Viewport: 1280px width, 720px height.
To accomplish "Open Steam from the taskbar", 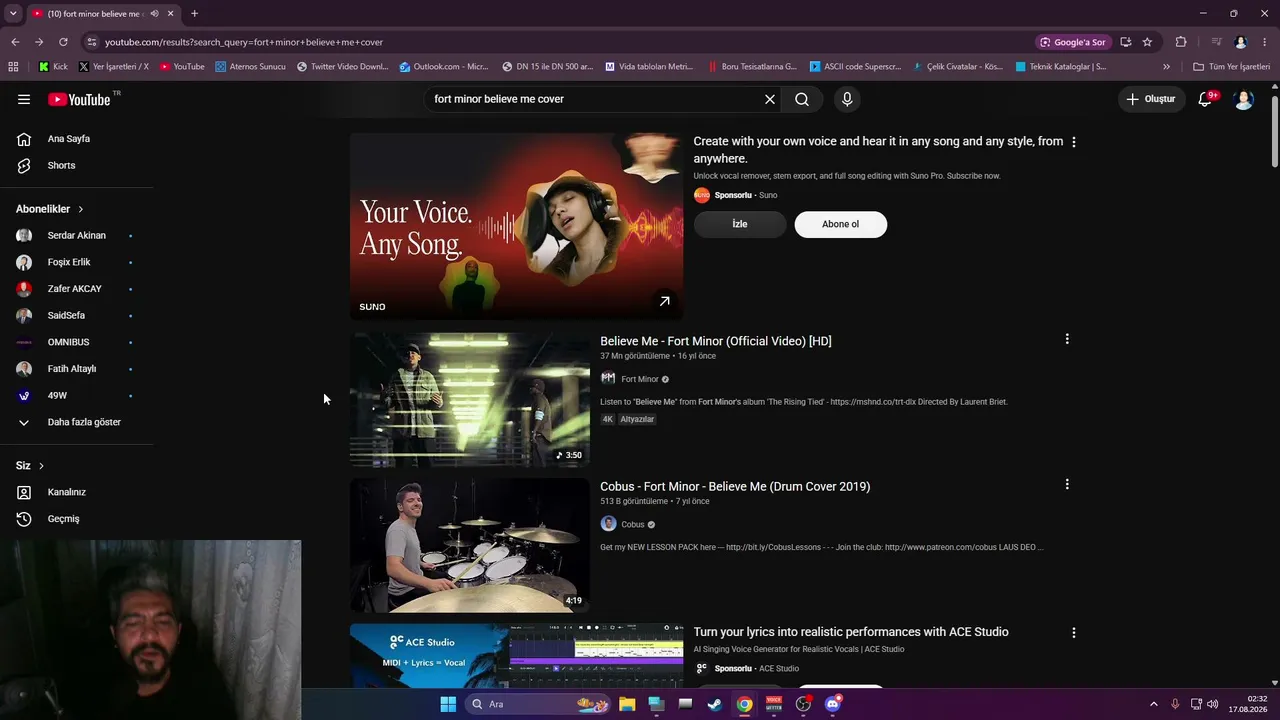I will (715, 704).
